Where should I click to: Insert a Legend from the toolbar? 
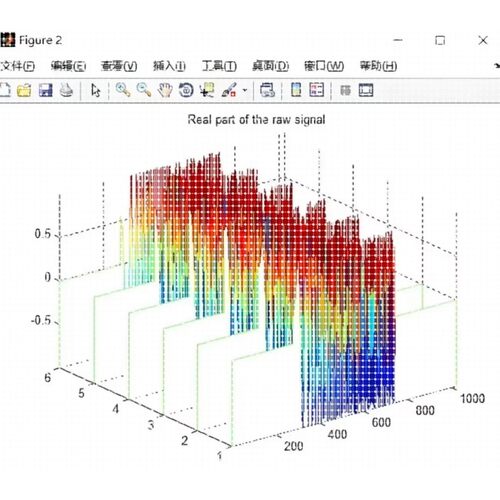tap(317, 90)
